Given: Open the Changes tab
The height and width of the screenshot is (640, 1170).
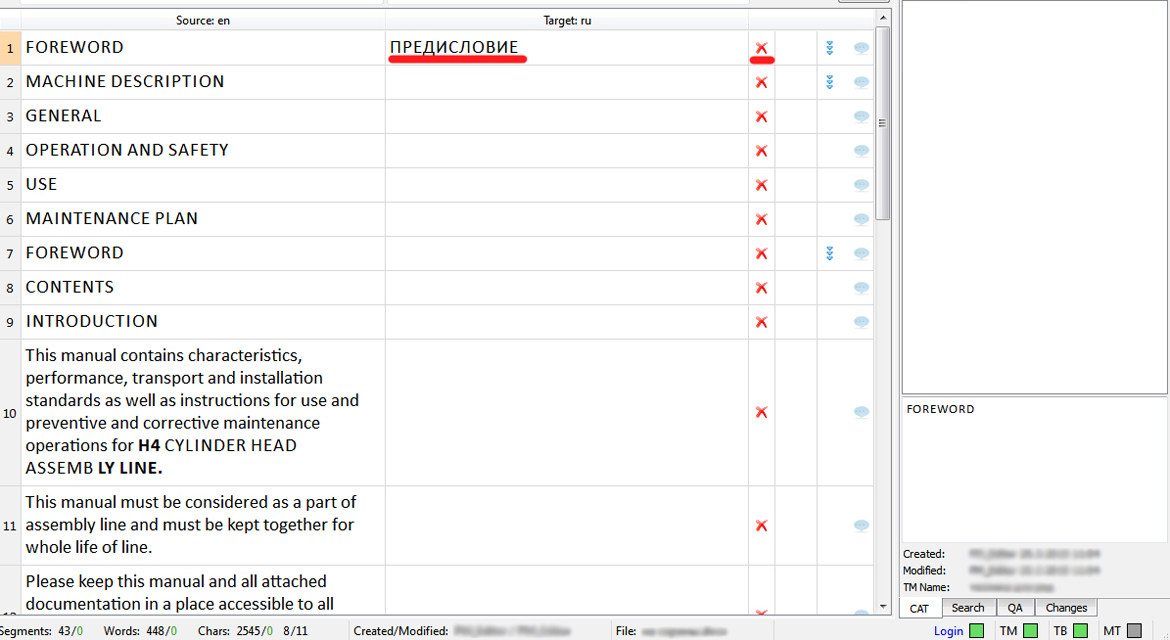Looking at the screenshot, I should 1066,608.
